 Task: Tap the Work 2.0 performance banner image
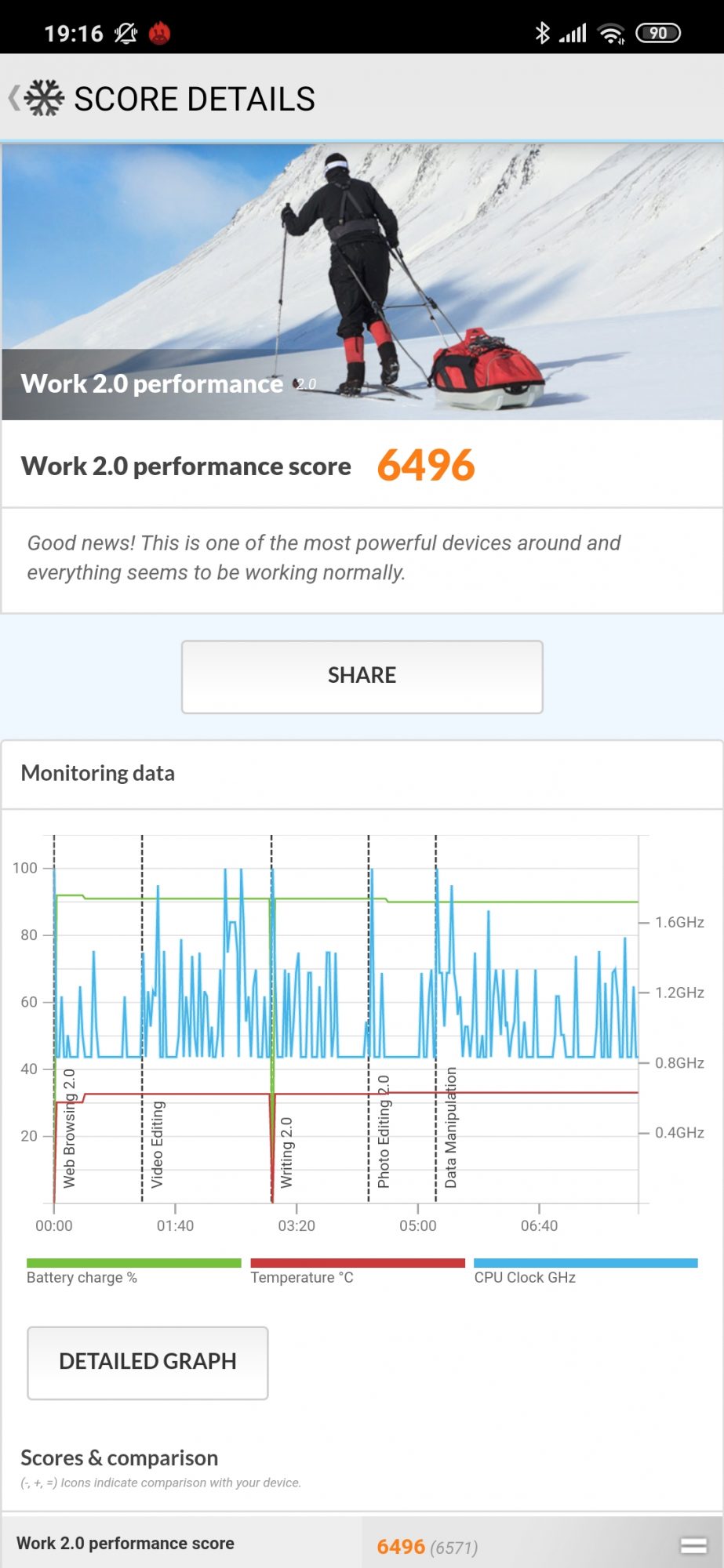coord(362,281)
